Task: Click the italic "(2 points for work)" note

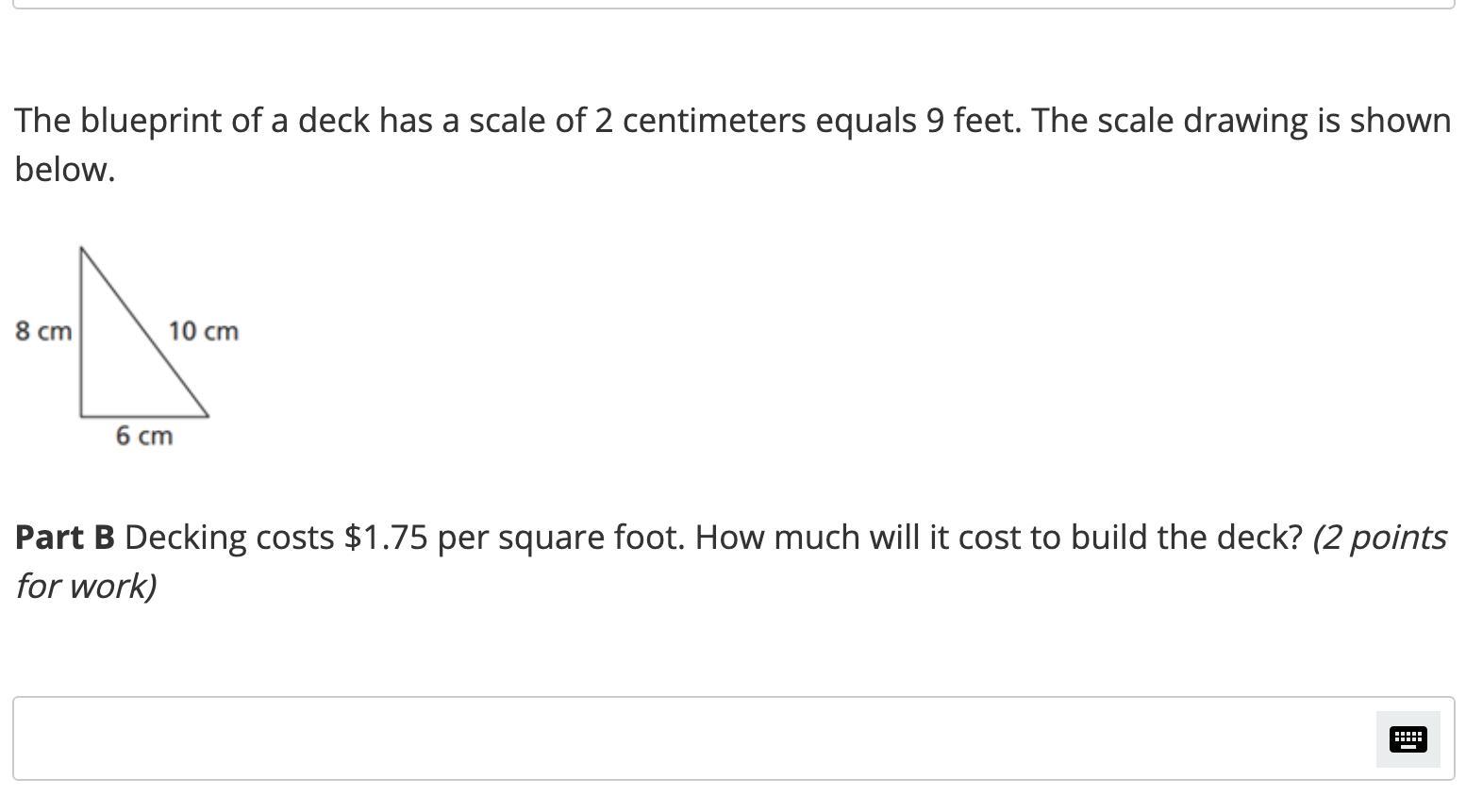Action: [1378, 538]
